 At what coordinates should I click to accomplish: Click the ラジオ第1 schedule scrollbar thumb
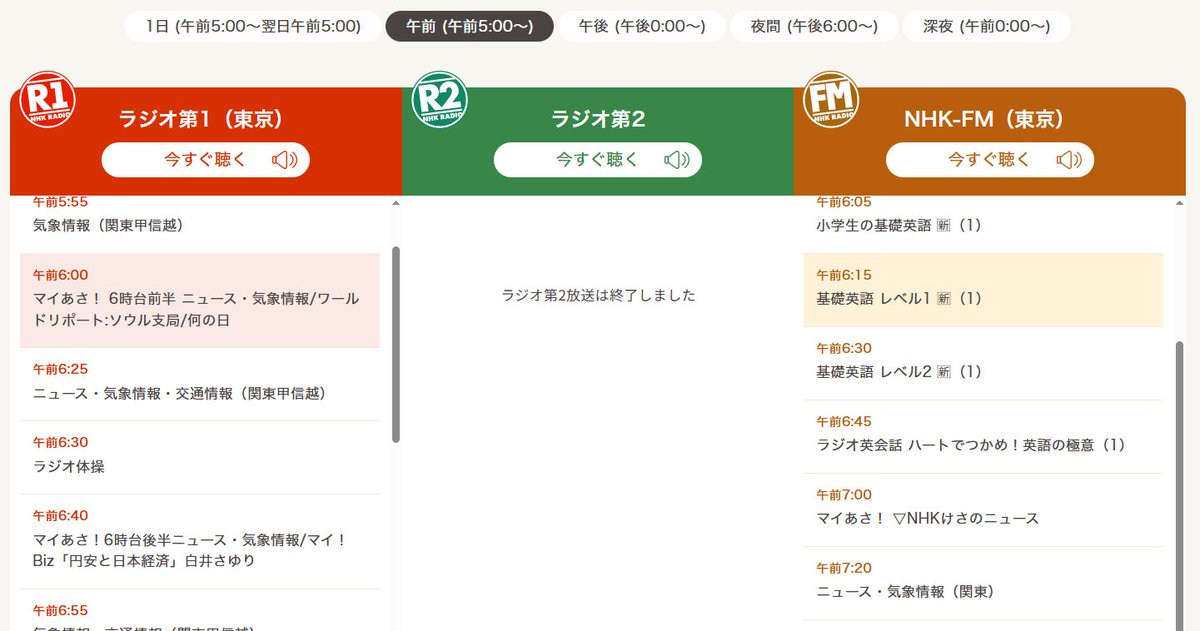coord(396,345)
